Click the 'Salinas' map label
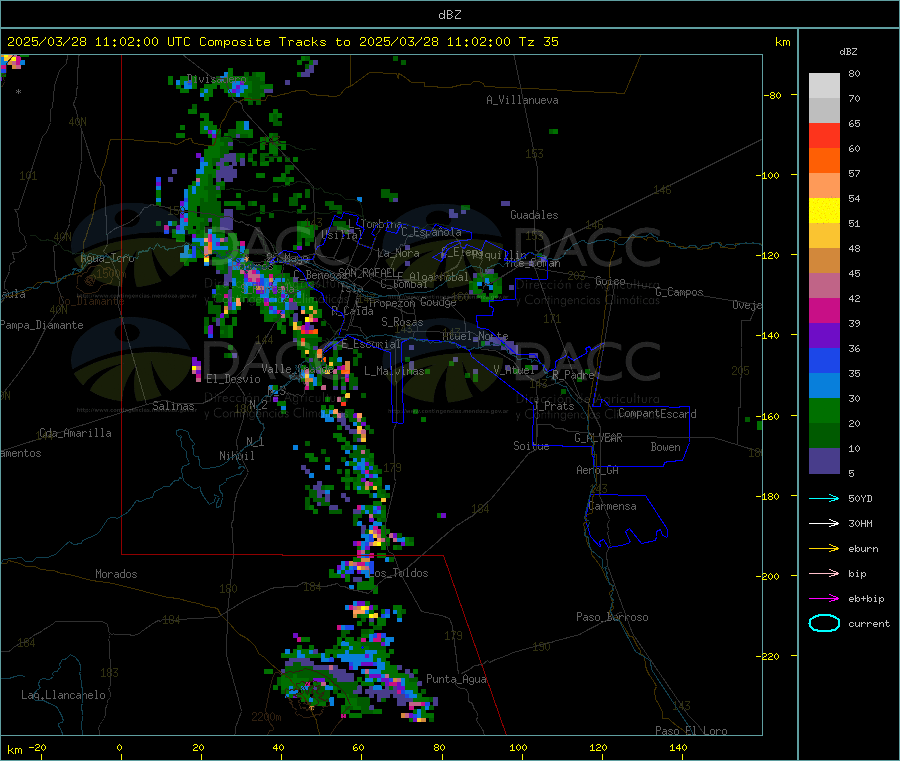Screen dimensions: 900x761 (173, 406)
